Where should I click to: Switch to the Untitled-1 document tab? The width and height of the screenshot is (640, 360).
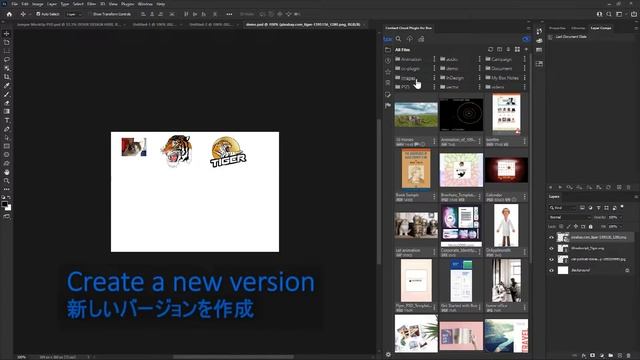(155, 24)
